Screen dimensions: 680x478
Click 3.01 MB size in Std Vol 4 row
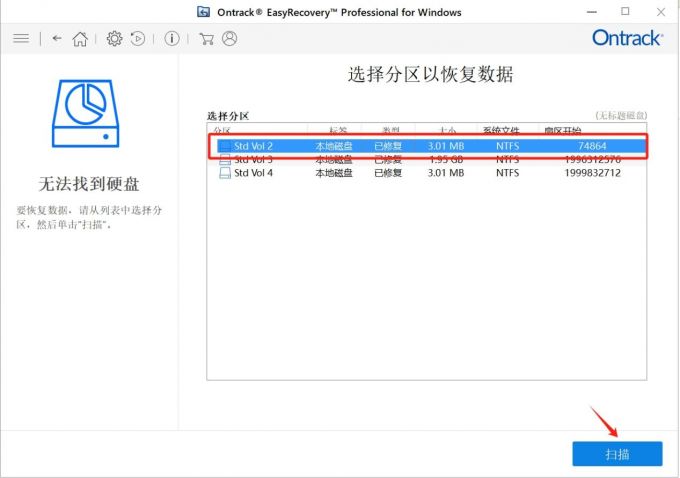(446, 173)
